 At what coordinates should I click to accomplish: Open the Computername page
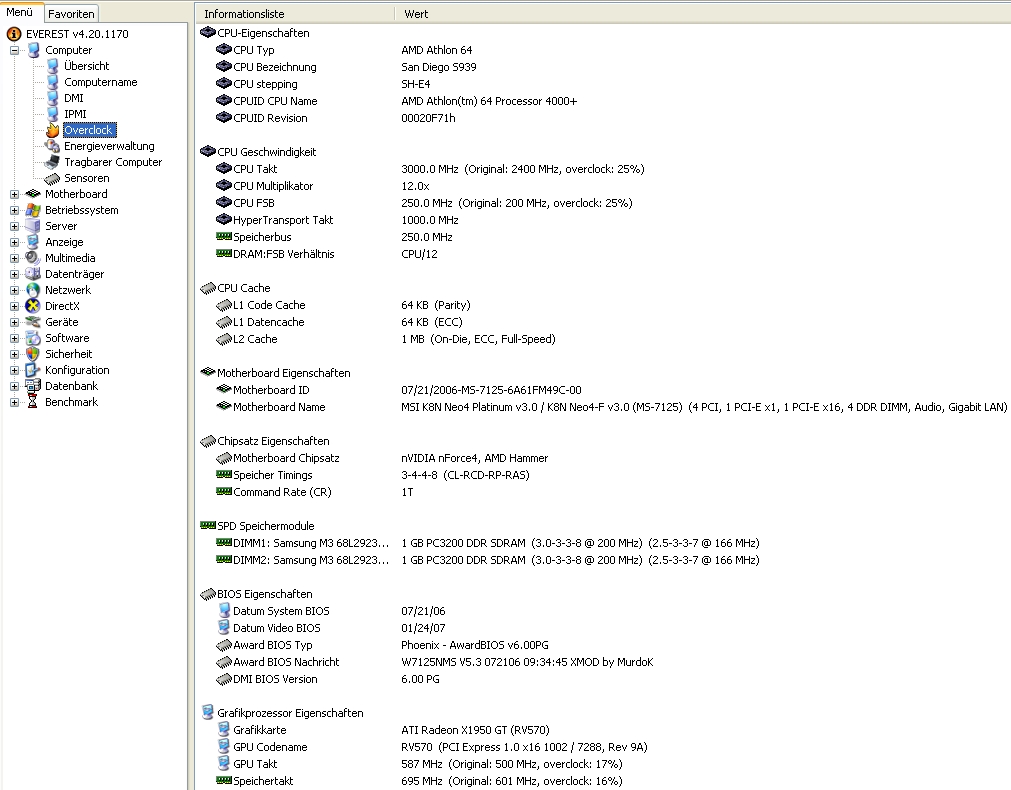(x=101, y=82)
